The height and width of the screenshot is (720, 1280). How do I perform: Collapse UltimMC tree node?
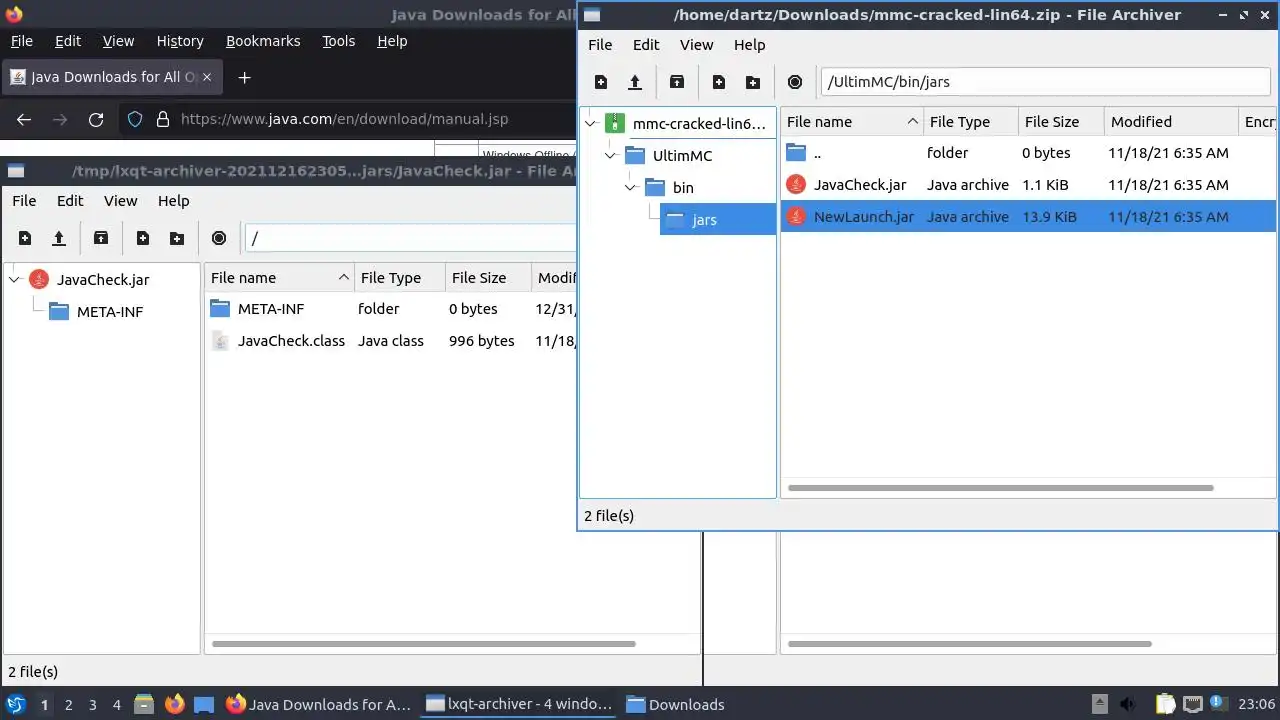pyautogui.click(x=611, y=156)
